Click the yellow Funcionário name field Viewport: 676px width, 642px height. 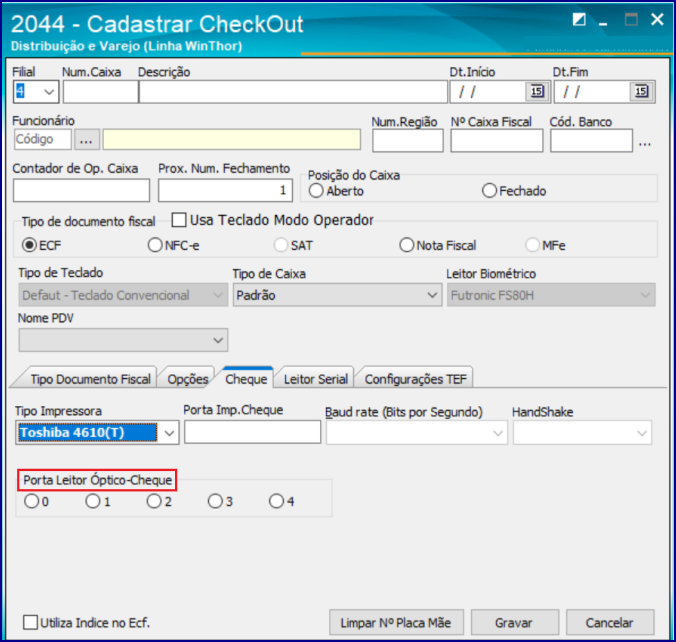232,140
